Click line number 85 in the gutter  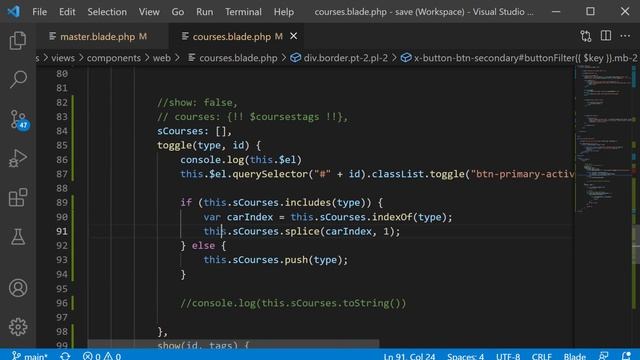pyautogui.click(x=62, y=145)
